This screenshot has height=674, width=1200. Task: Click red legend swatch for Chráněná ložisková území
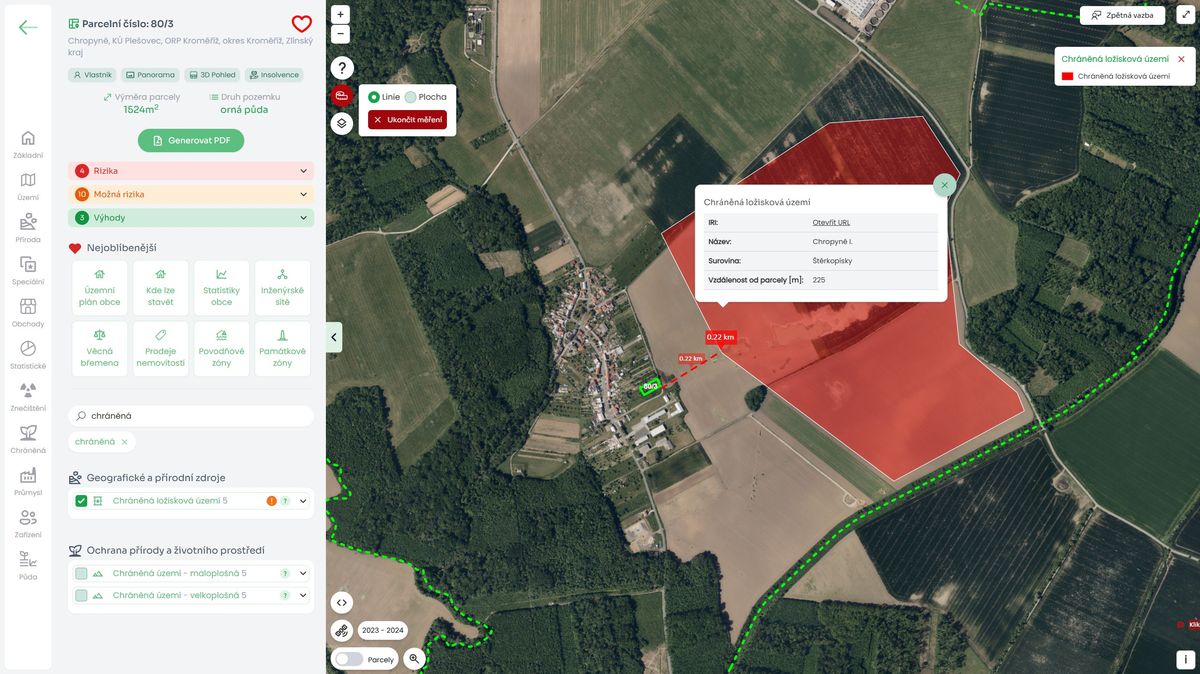[x=1067, y=76]
